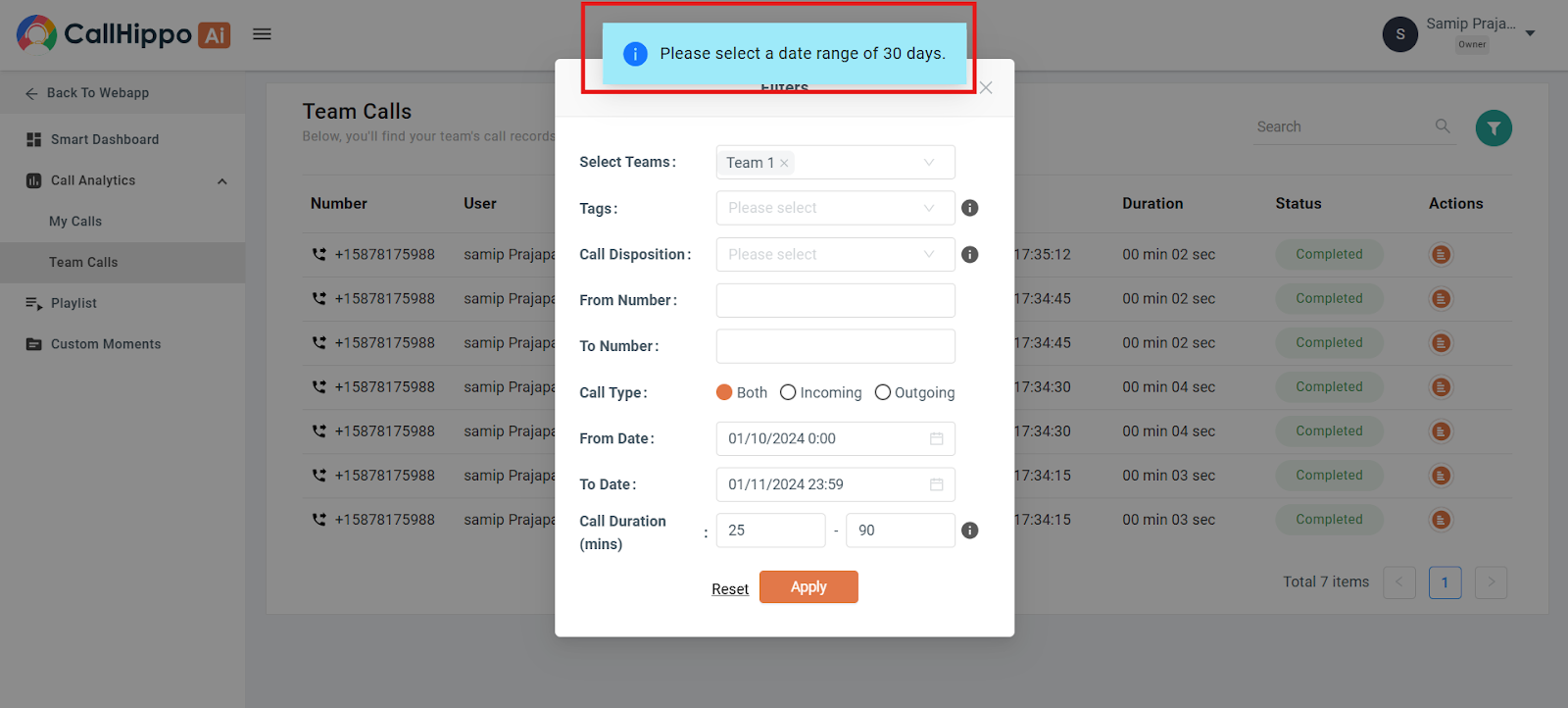Image resolution: width=1568 pixels, height=708 pixels.
Task: Open action icon for first 17:34:30 call
Action: 1441,387
